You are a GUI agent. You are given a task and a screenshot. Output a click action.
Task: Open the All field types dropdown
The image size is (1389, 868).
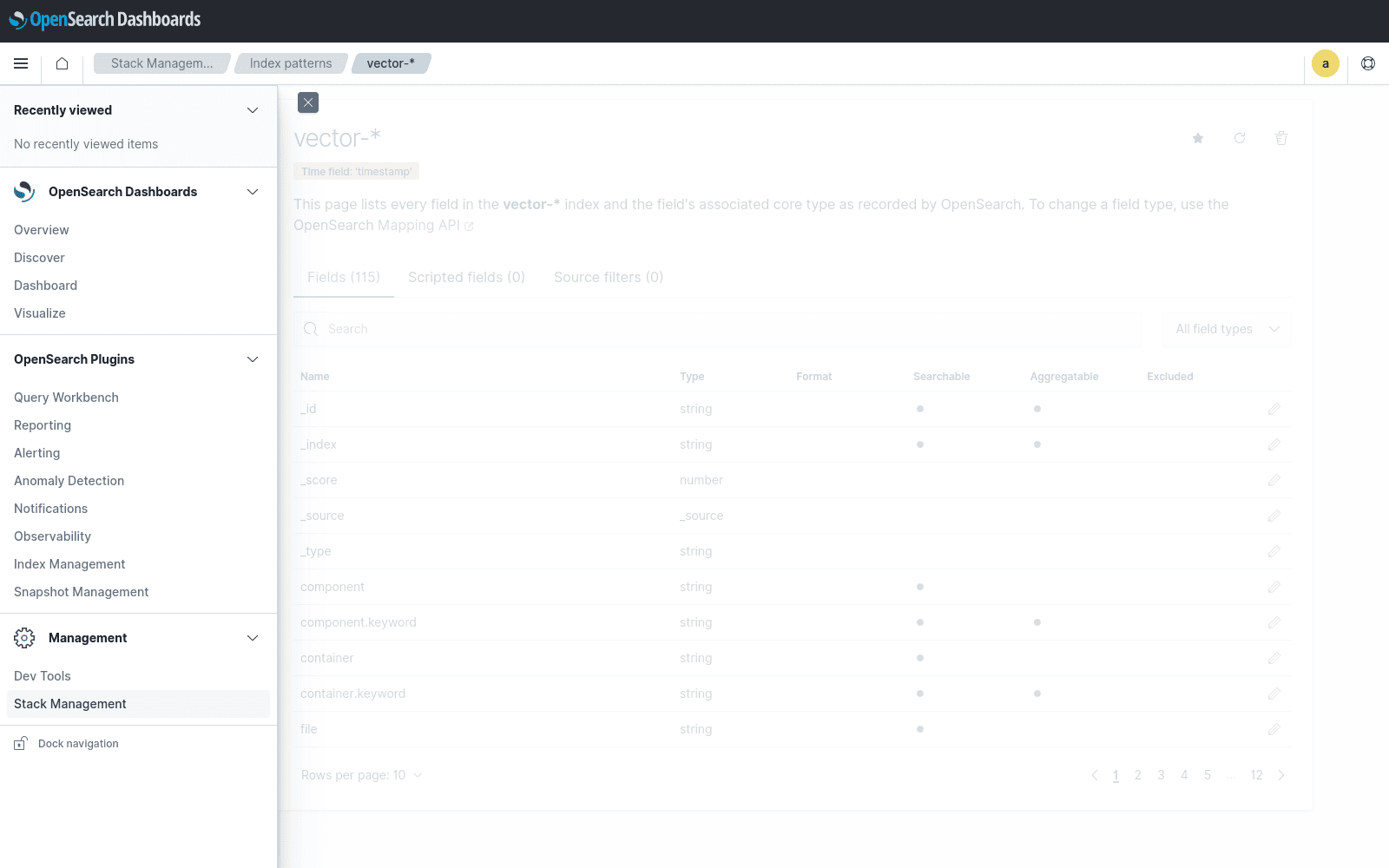point(1226,329)
